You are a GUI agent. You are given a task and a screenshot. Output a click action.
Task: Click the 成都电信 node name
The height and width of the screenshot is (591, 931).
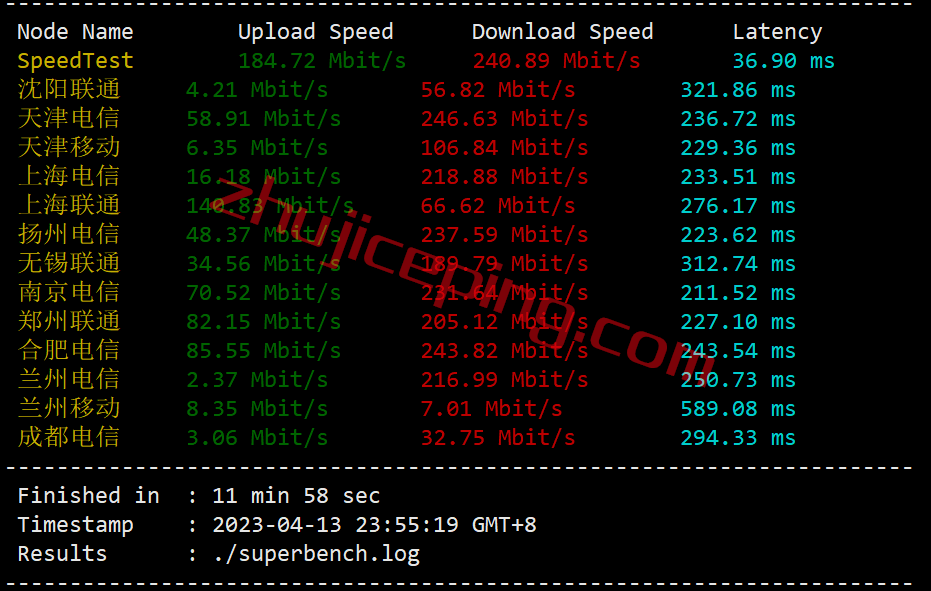(69, 438)
